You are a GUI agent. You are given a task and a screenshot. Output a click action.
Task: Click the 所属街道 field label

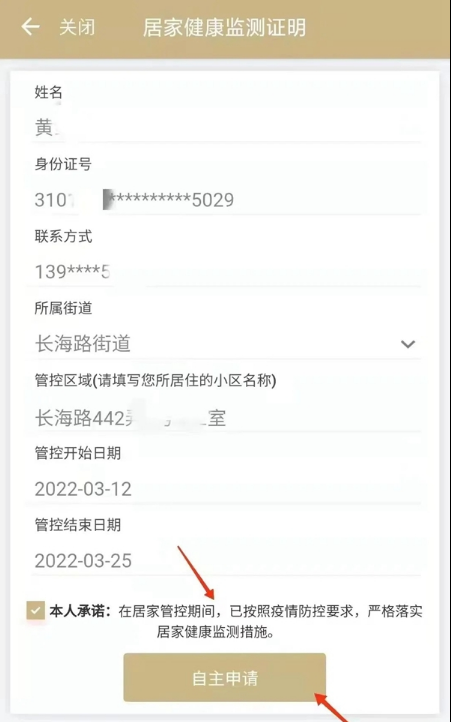[63, 308]
